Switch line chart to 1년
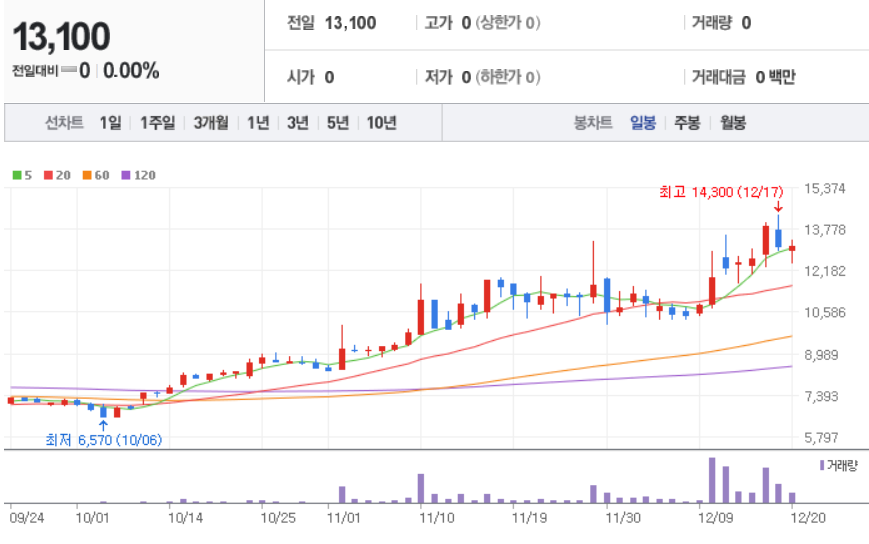 258,122
